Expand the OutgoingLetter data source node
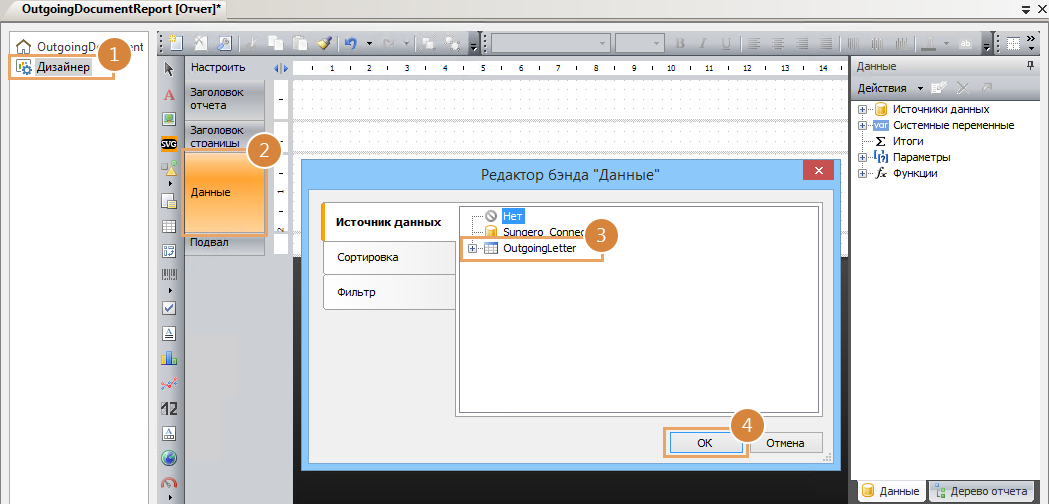Image resolution: width=1049 pixels, height=504 pixels. [x=472, y=248]
